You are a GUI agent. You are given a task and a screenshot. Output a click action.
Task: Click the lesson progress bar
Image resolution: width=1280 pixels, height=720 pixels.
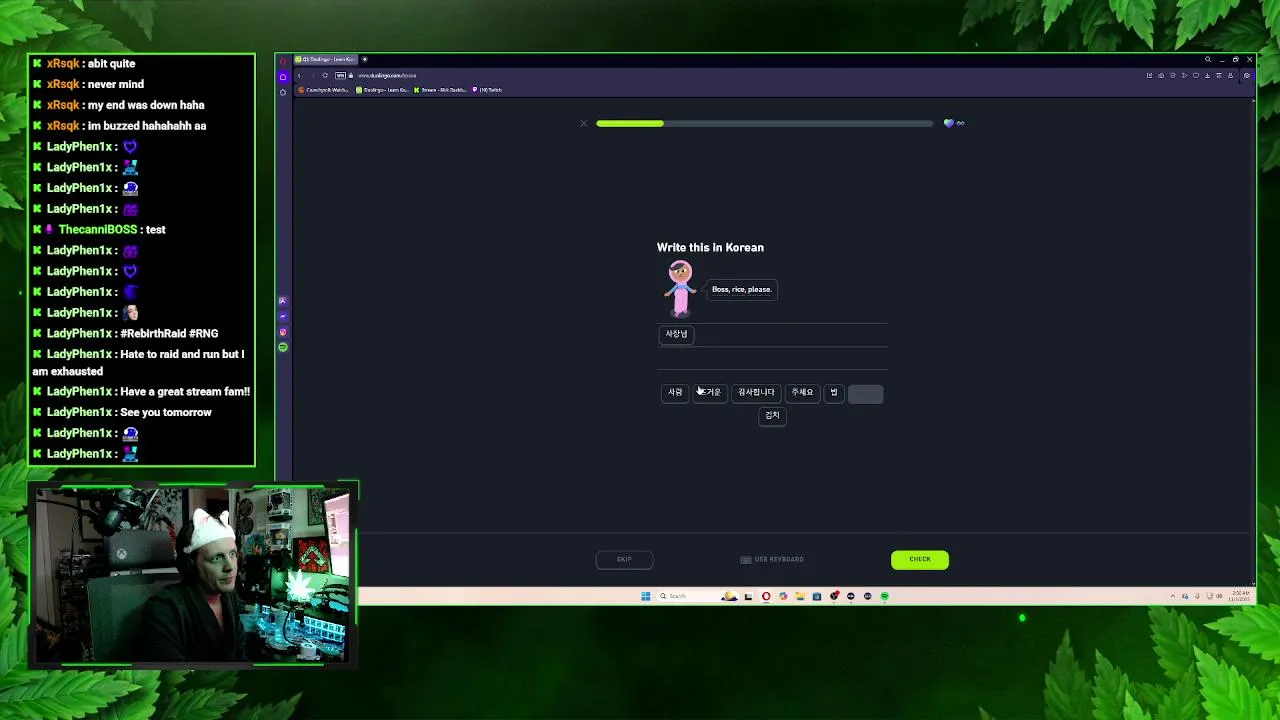point(765,123)
